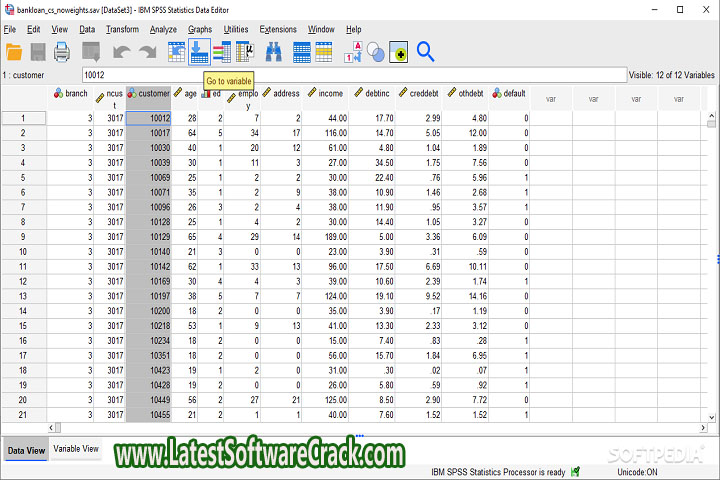Select the debtinc column header

372,98
